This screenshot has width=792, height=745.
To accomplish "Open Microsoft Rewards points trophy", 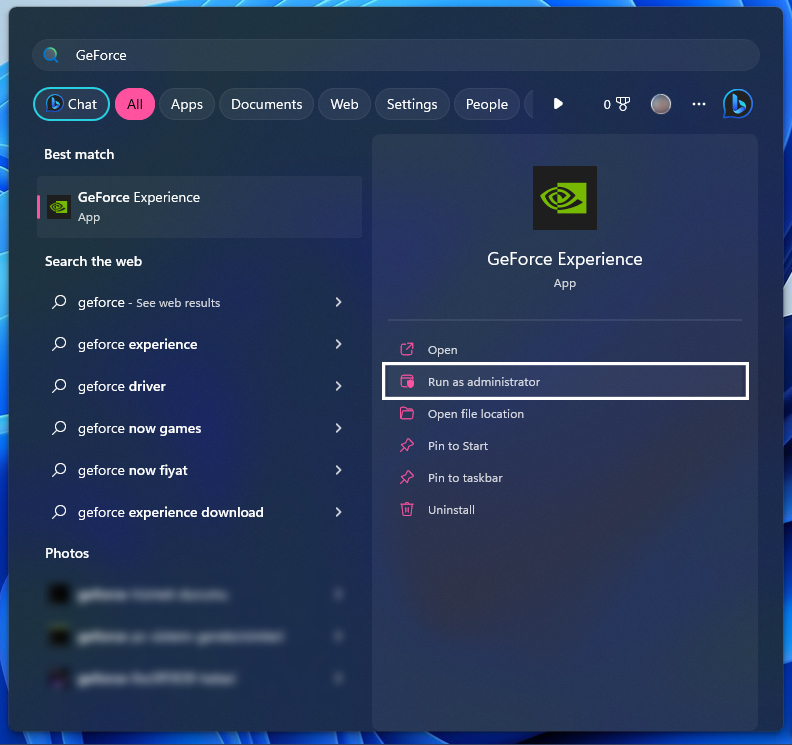I will point(617,105).
